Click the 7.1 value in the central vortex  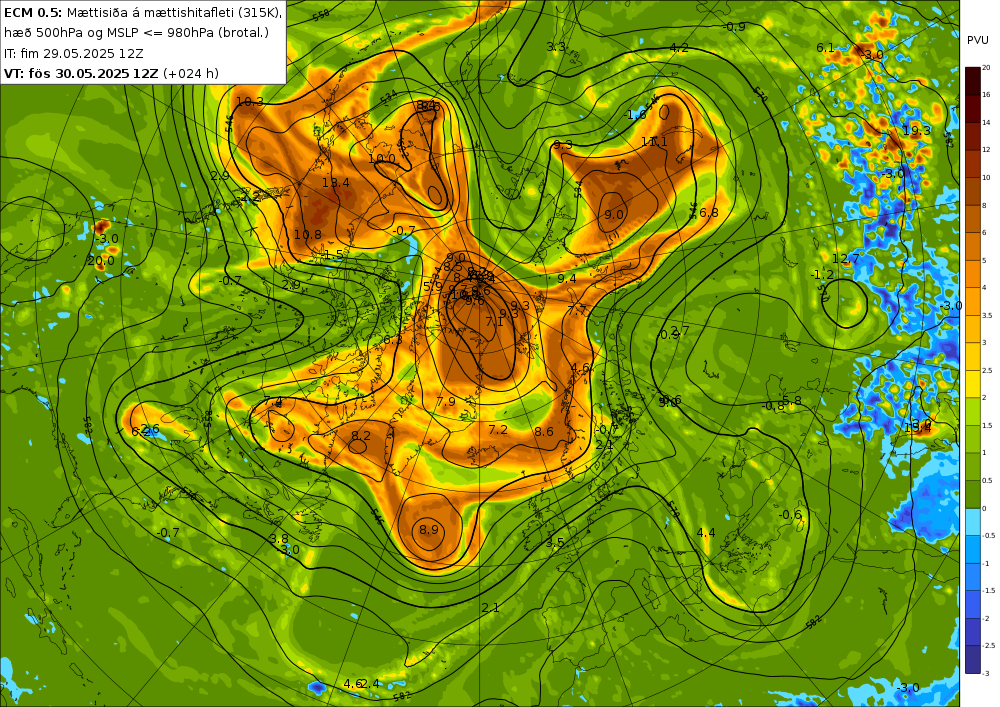[x=494, y=322]
